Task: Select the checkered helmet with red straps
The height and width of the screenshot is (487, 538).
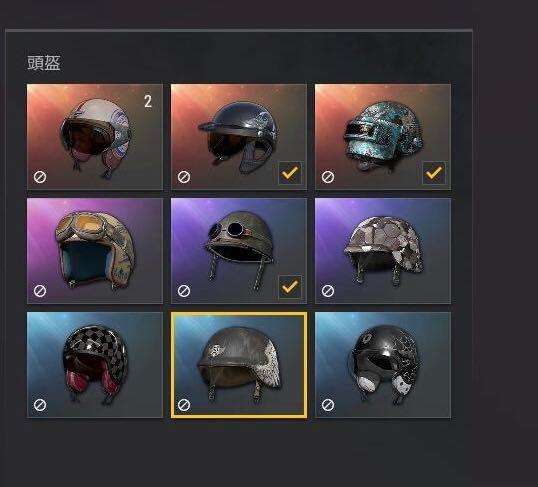Action: click(95, 365)
